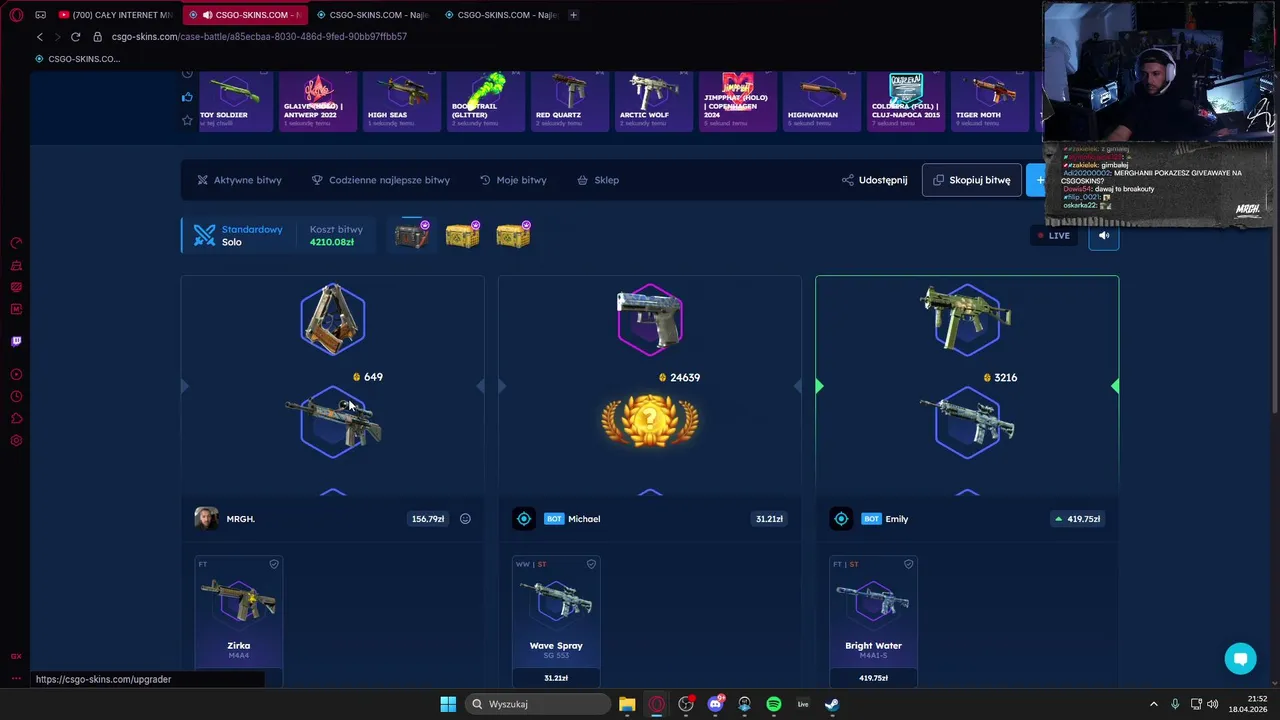Open Discord from the taskbar
1280x720 pixels.
pos(715,704)
